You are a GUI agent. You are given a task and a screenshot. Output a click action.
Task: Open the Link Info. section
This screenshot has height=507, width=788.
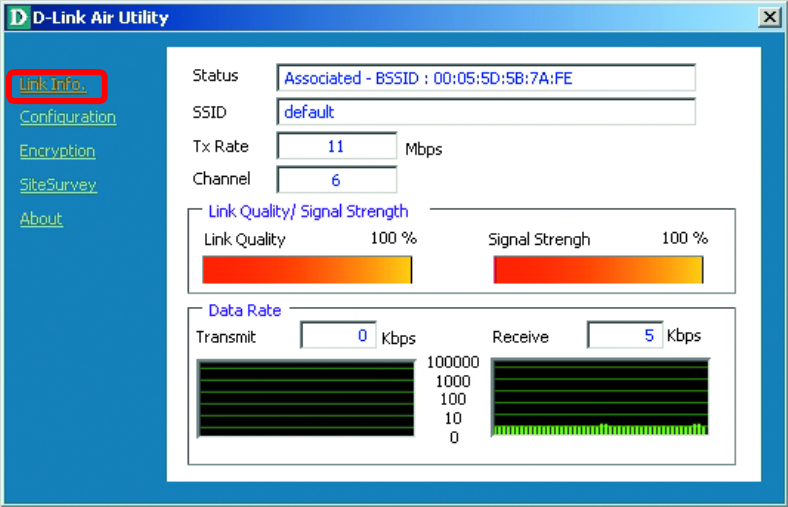tap(53, 85)
